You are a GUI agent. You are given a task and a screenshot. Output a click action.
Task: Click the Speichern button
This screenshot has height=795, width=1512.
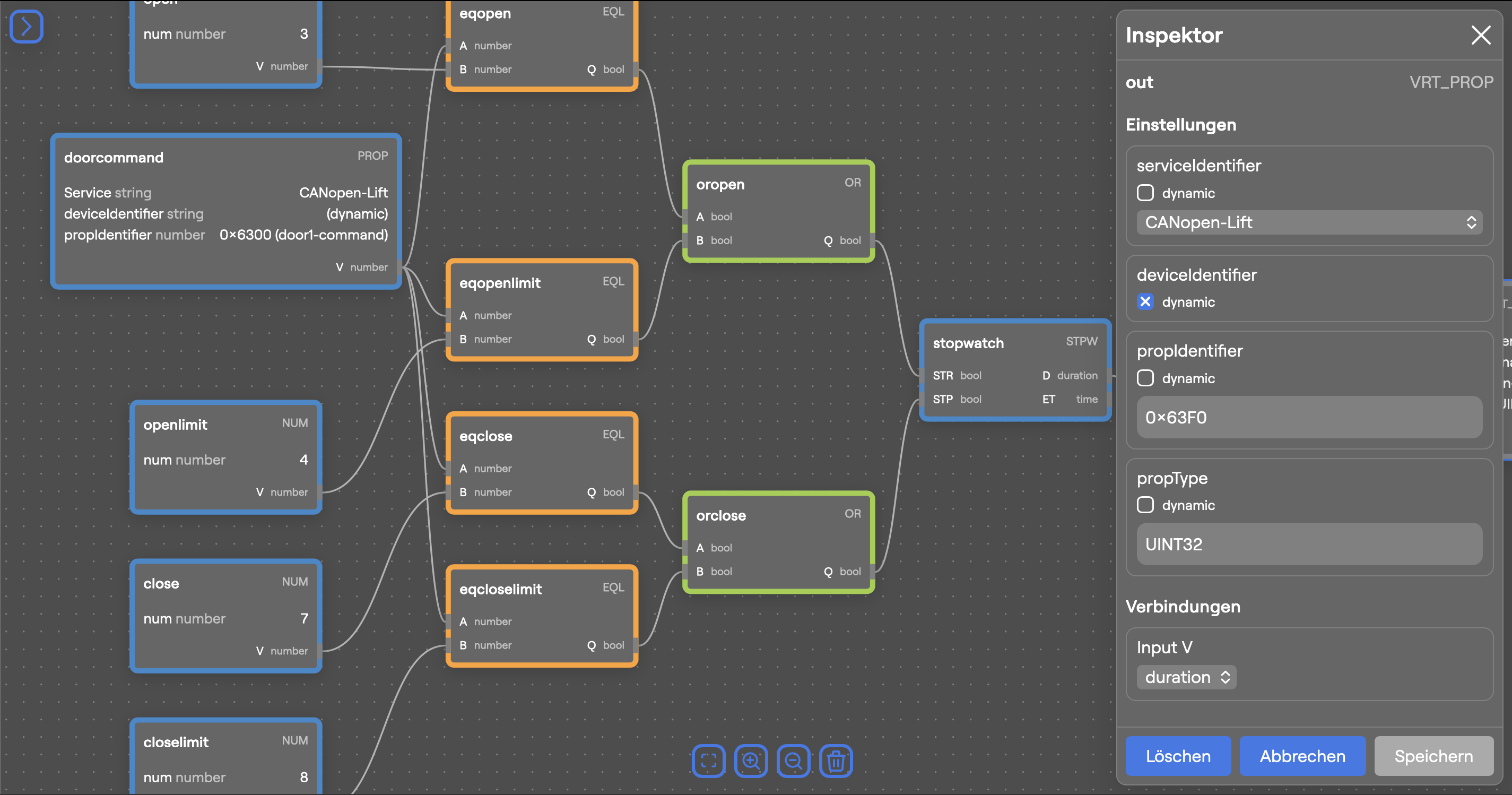point(1433,756)
